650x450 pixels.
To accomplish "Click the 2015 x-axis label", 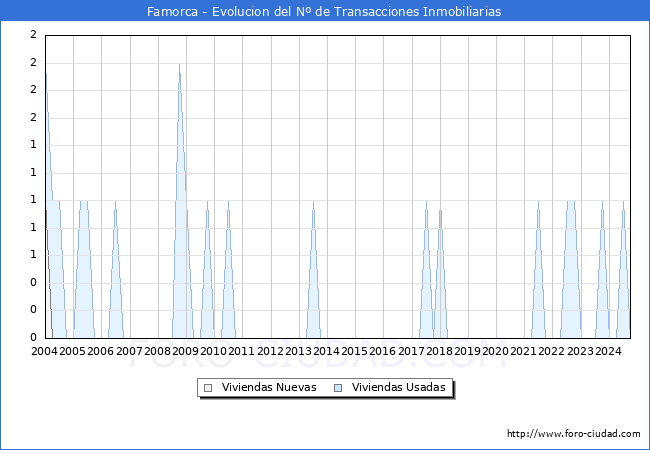I will (354, 351).
